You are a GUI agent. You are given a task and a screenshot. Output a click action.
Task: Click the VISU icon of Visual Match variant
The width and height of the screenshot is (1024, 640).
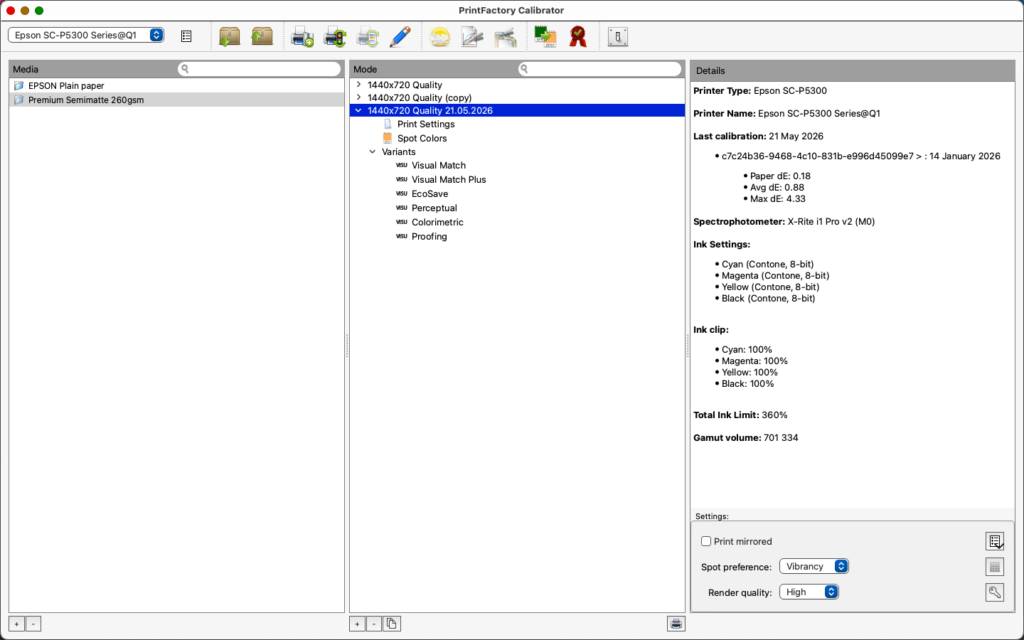[402, 165]
